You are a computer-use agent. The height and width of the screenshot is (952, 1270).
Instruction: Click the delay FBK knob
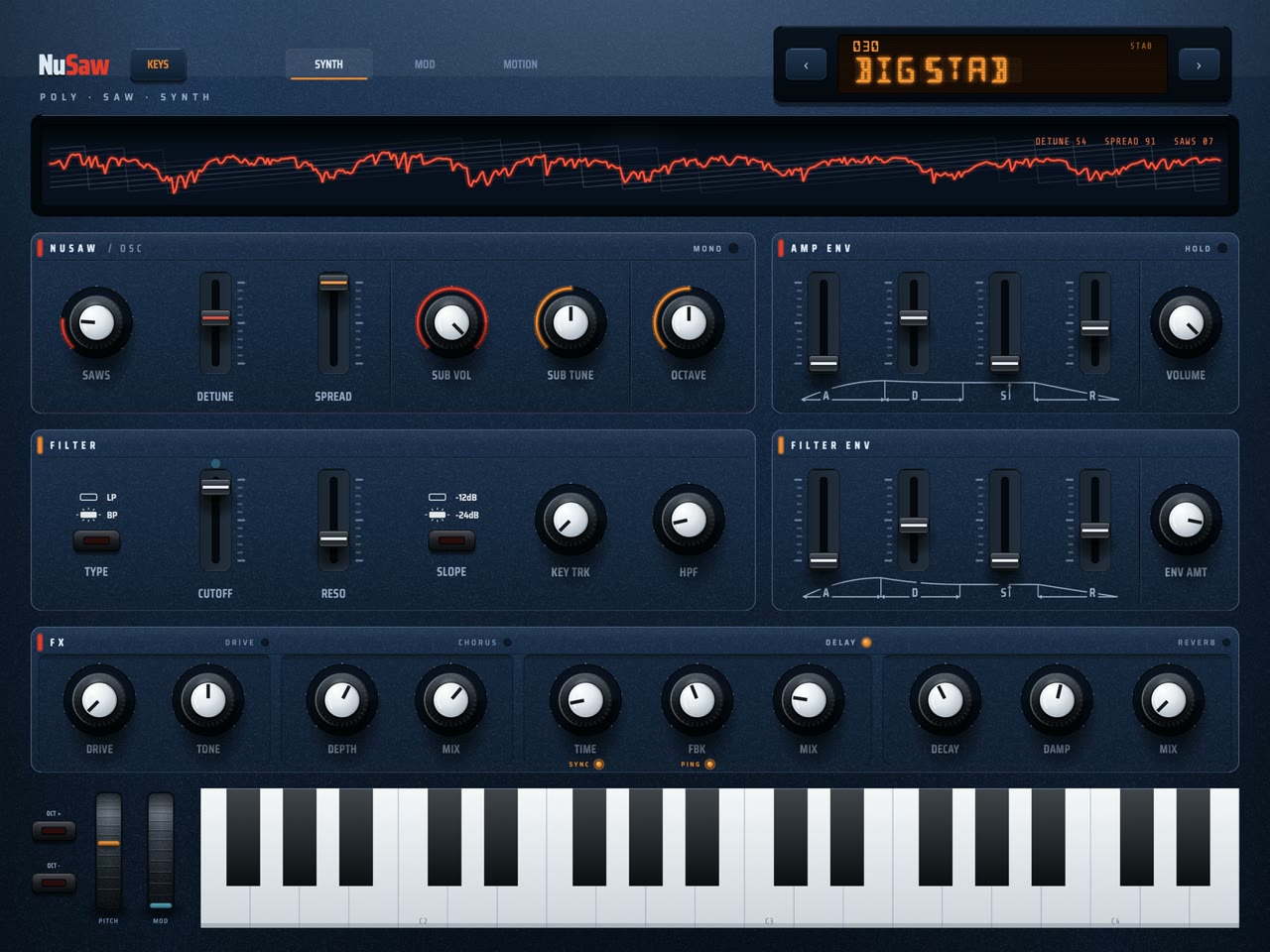pyautogui.click(x=697, y=700)
